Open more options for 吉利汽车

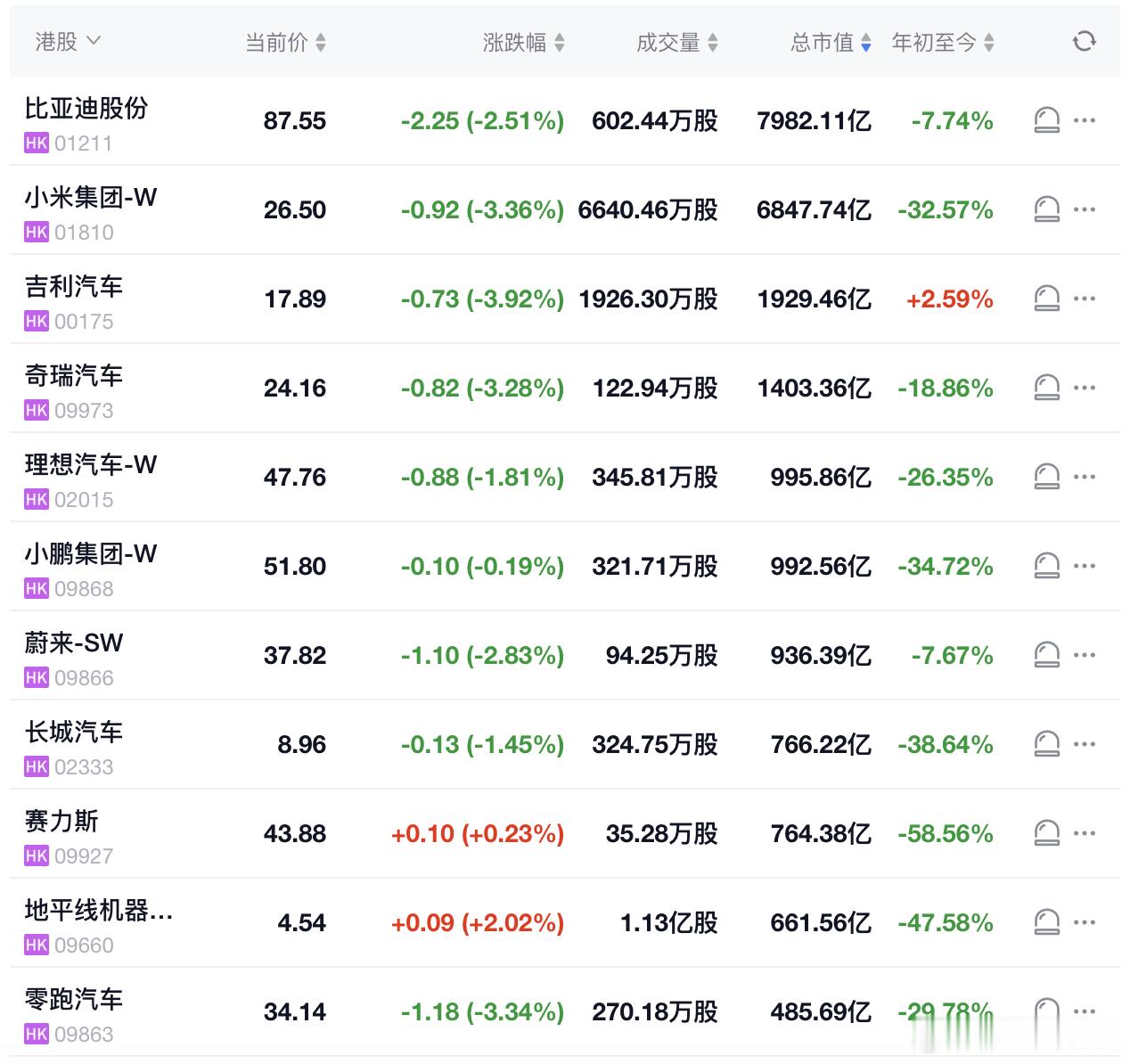tap(1085, 299)
